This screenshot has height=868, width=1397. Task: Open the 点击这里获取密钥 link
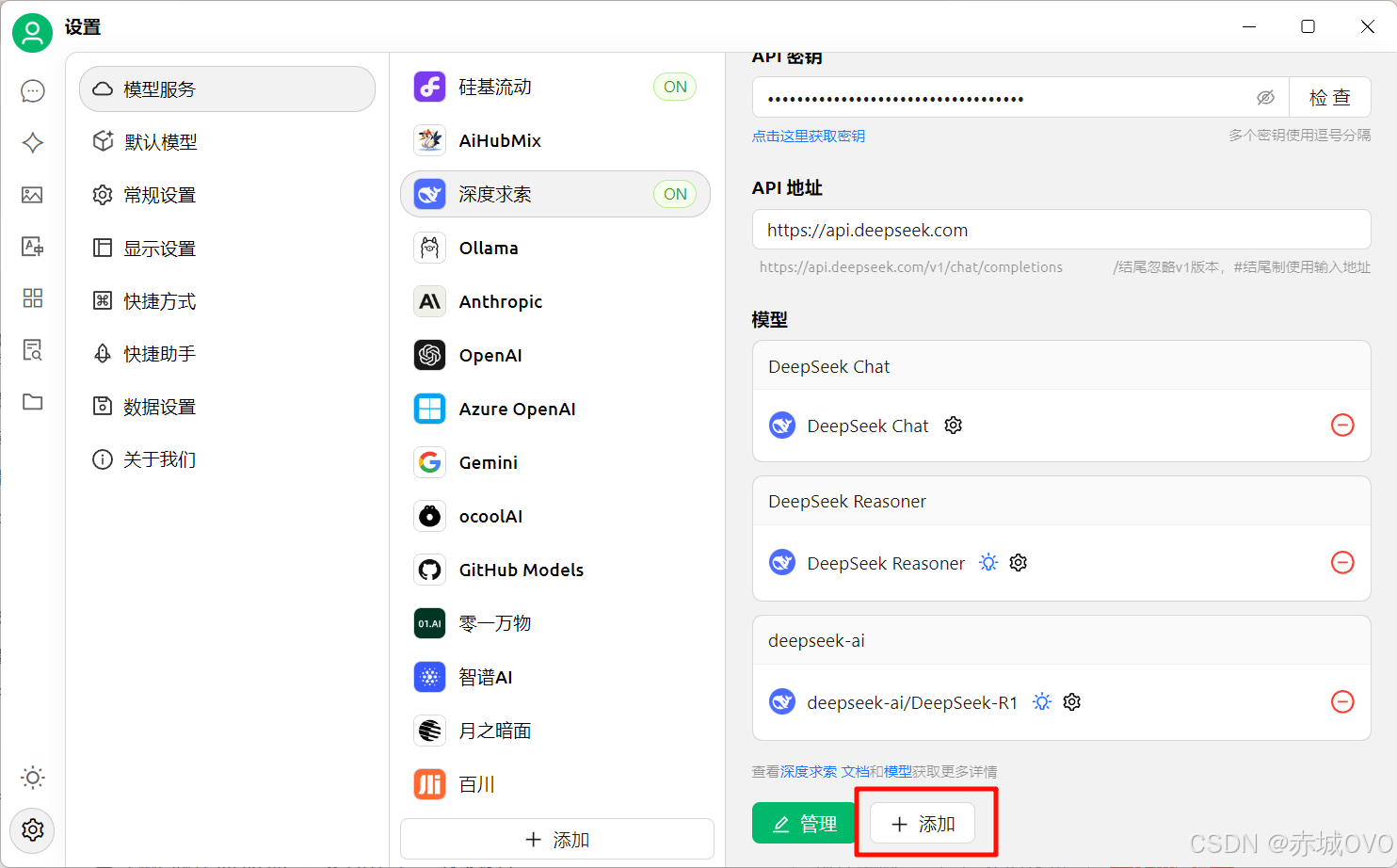point(809,137)
